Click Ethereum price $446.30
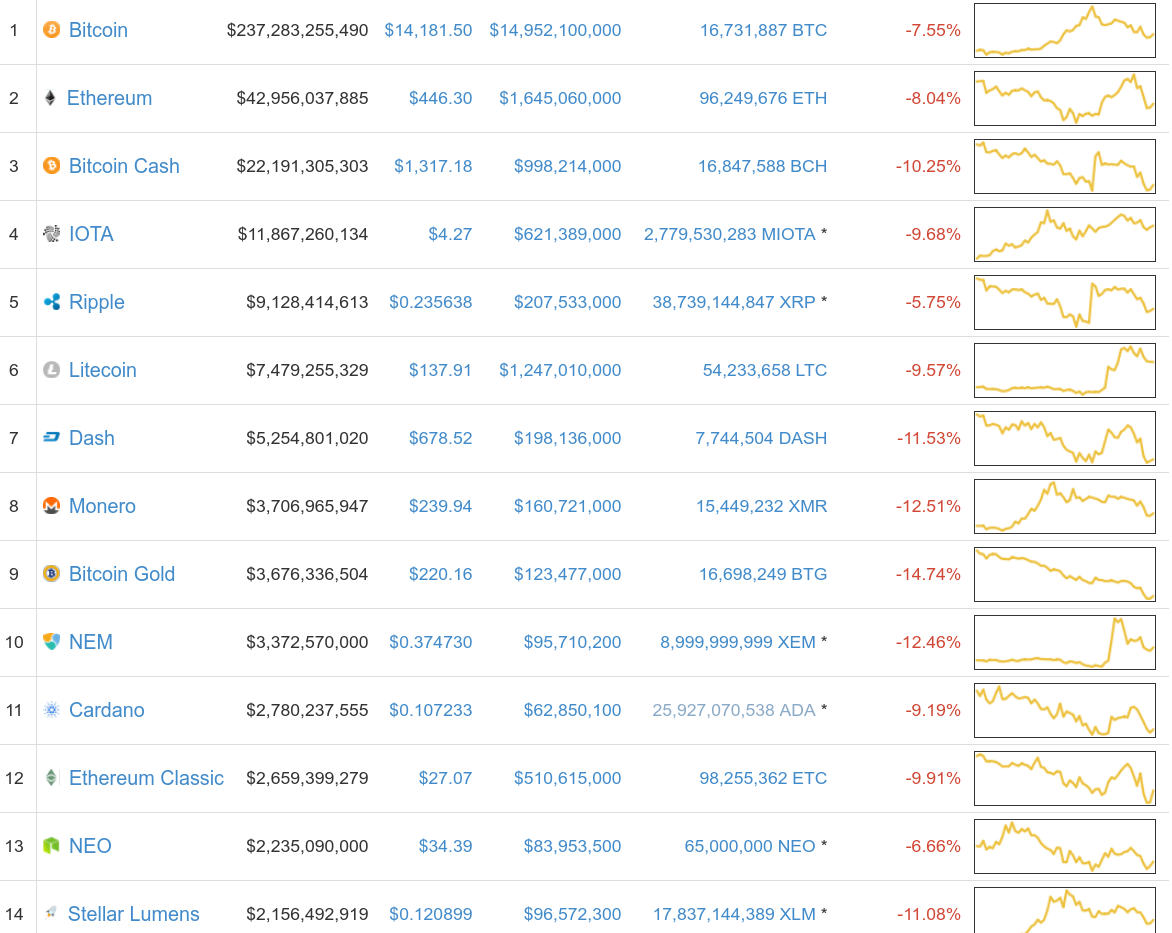Screen dimensions: 1172x933 click(x=440, y=99)
